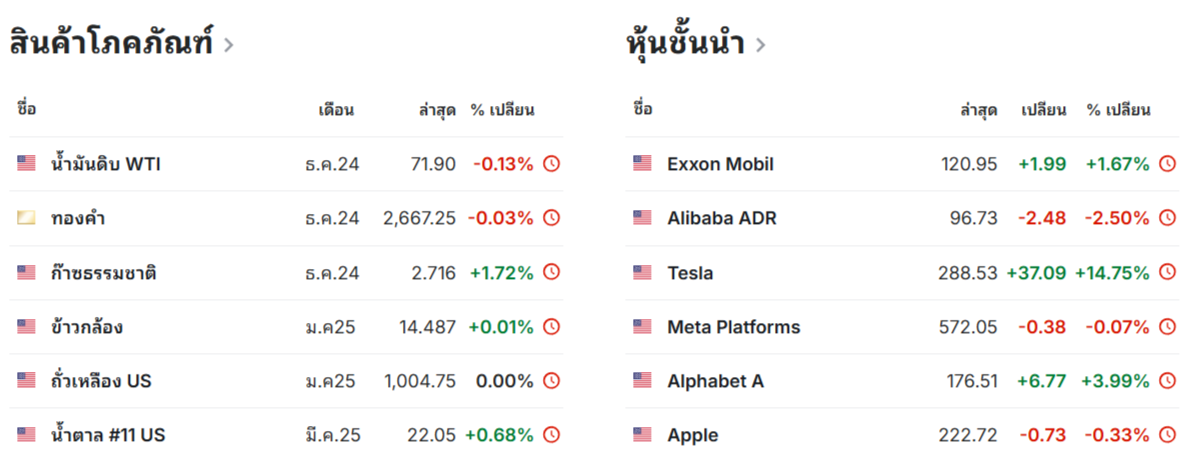
Task: Open the ถั่วเหลือง US commodity link
Action: click(101, 380)
